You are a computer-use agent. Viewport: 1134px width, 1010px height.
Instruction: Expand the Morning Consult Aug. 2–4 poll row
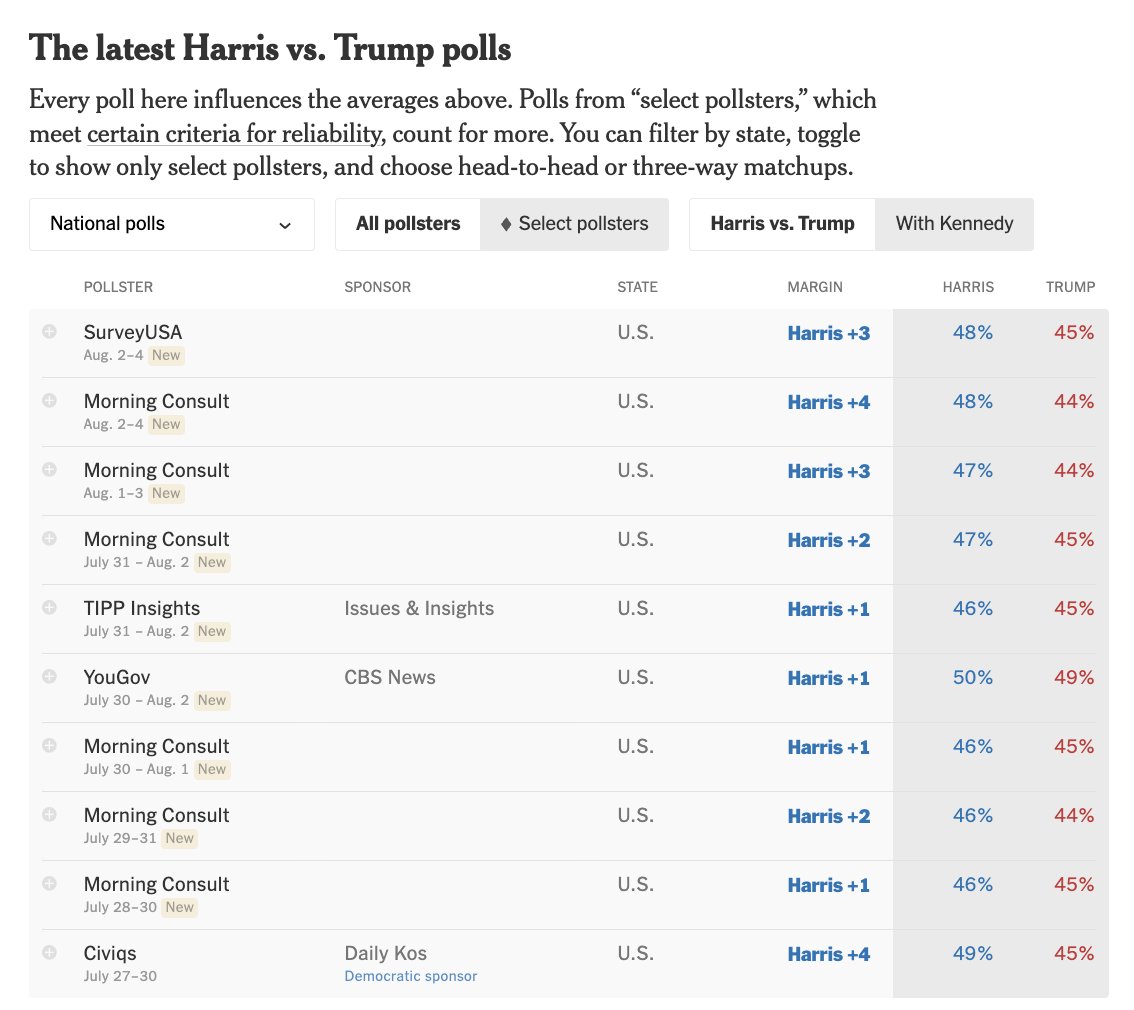click(x=49, y=400)
